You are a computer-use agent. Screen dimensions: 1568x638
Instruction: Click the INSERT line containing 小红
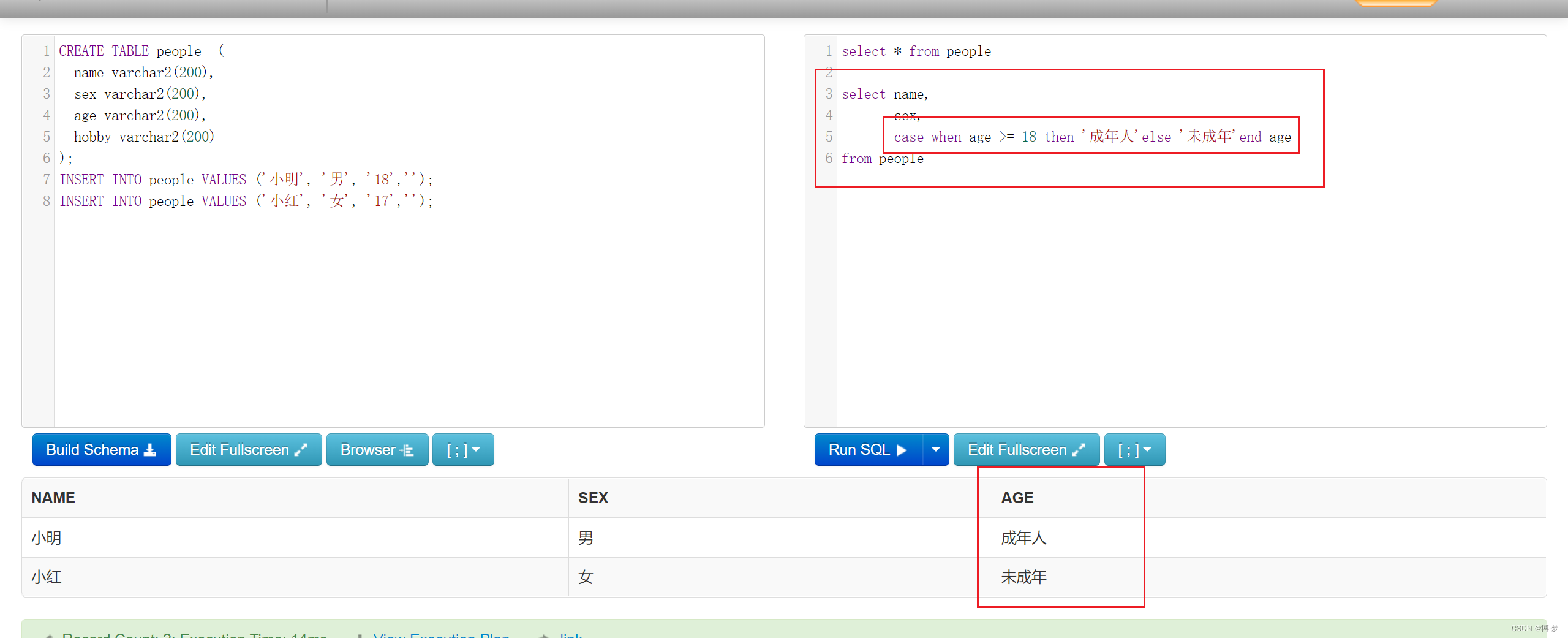[x=246, y=201]
